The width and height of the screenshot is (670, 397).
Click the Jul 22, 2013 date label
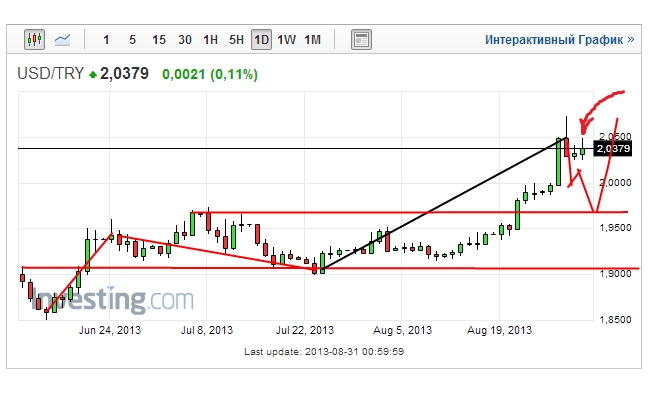coord(305,330)
